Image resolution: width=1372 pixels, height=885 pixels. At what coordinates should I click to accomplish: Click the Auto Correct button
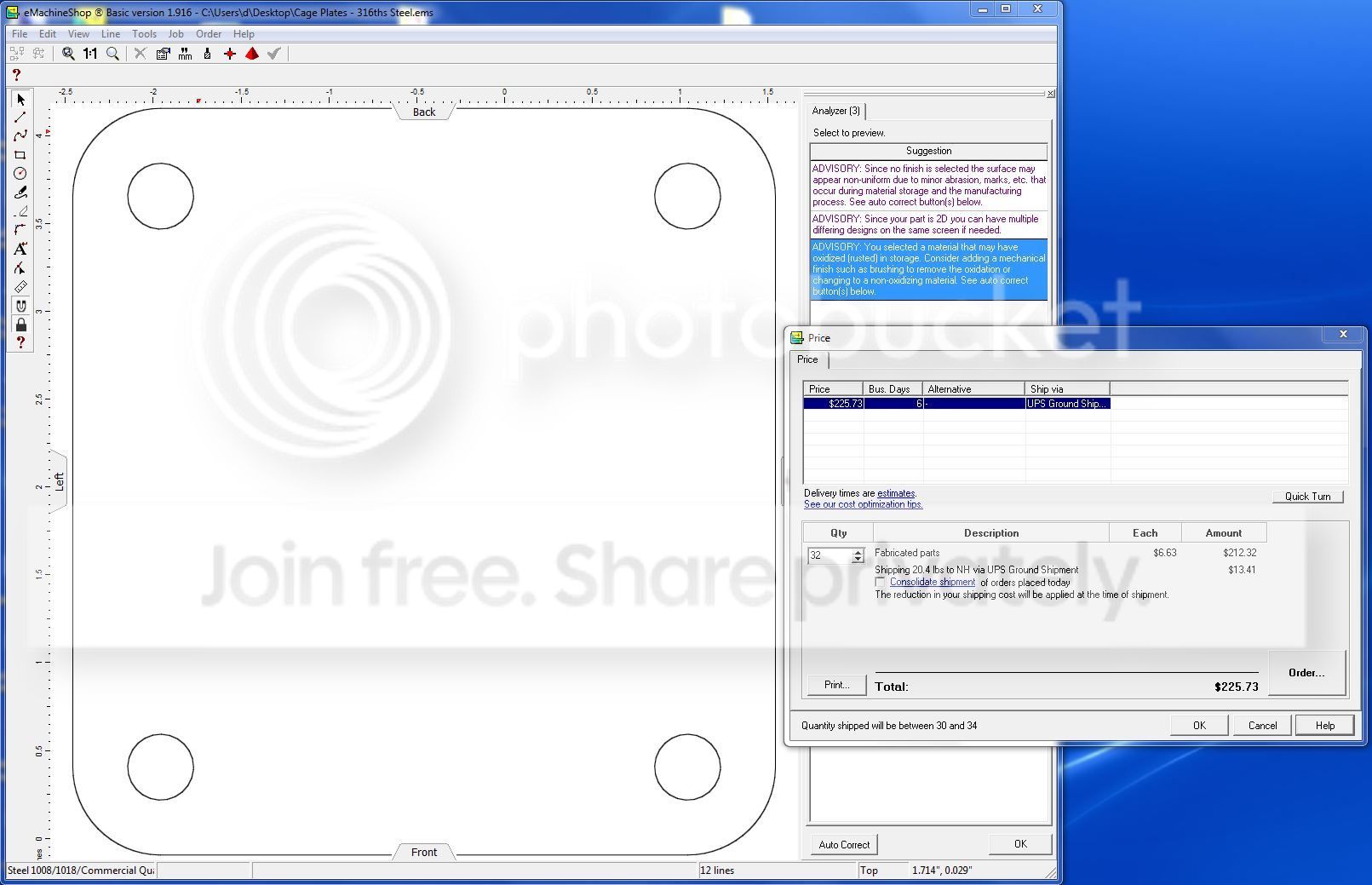(844, 845)
